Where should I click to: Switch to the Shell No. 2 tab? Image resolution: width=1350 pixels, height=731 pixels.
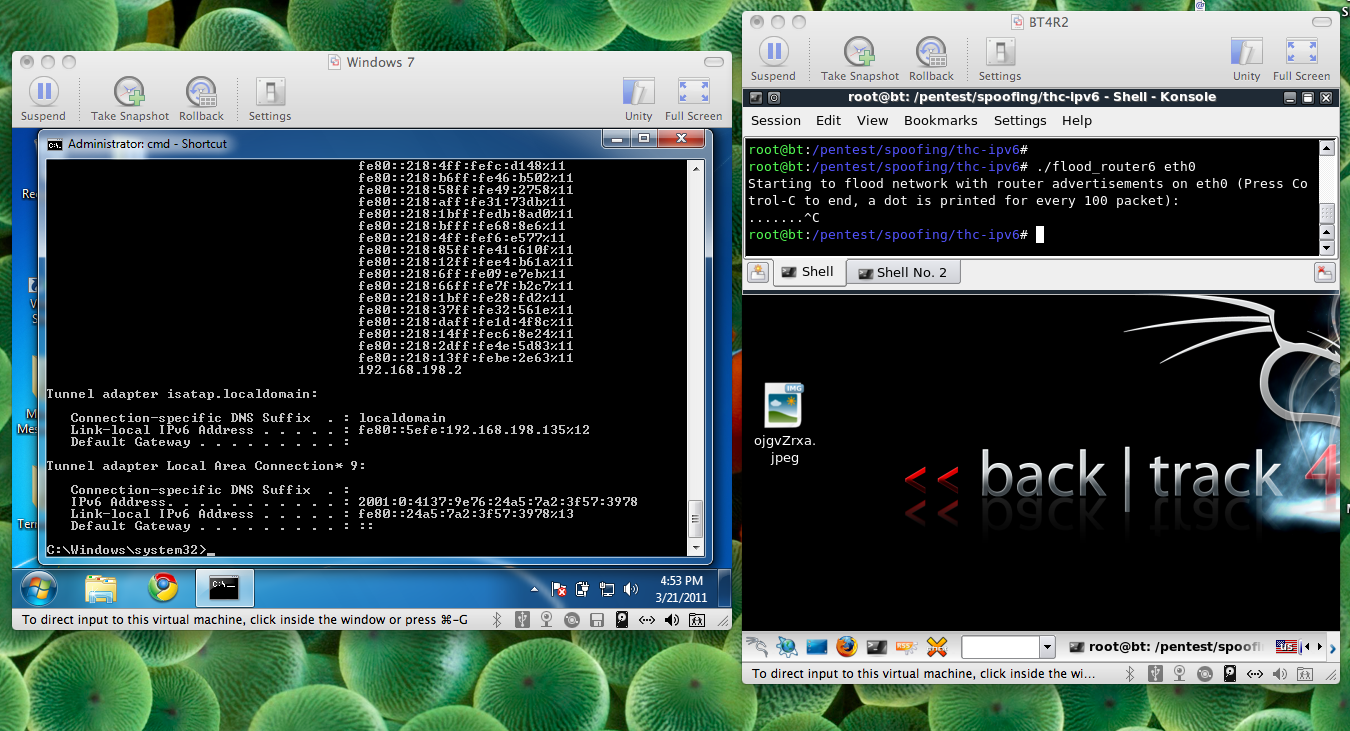coord(902,272)
